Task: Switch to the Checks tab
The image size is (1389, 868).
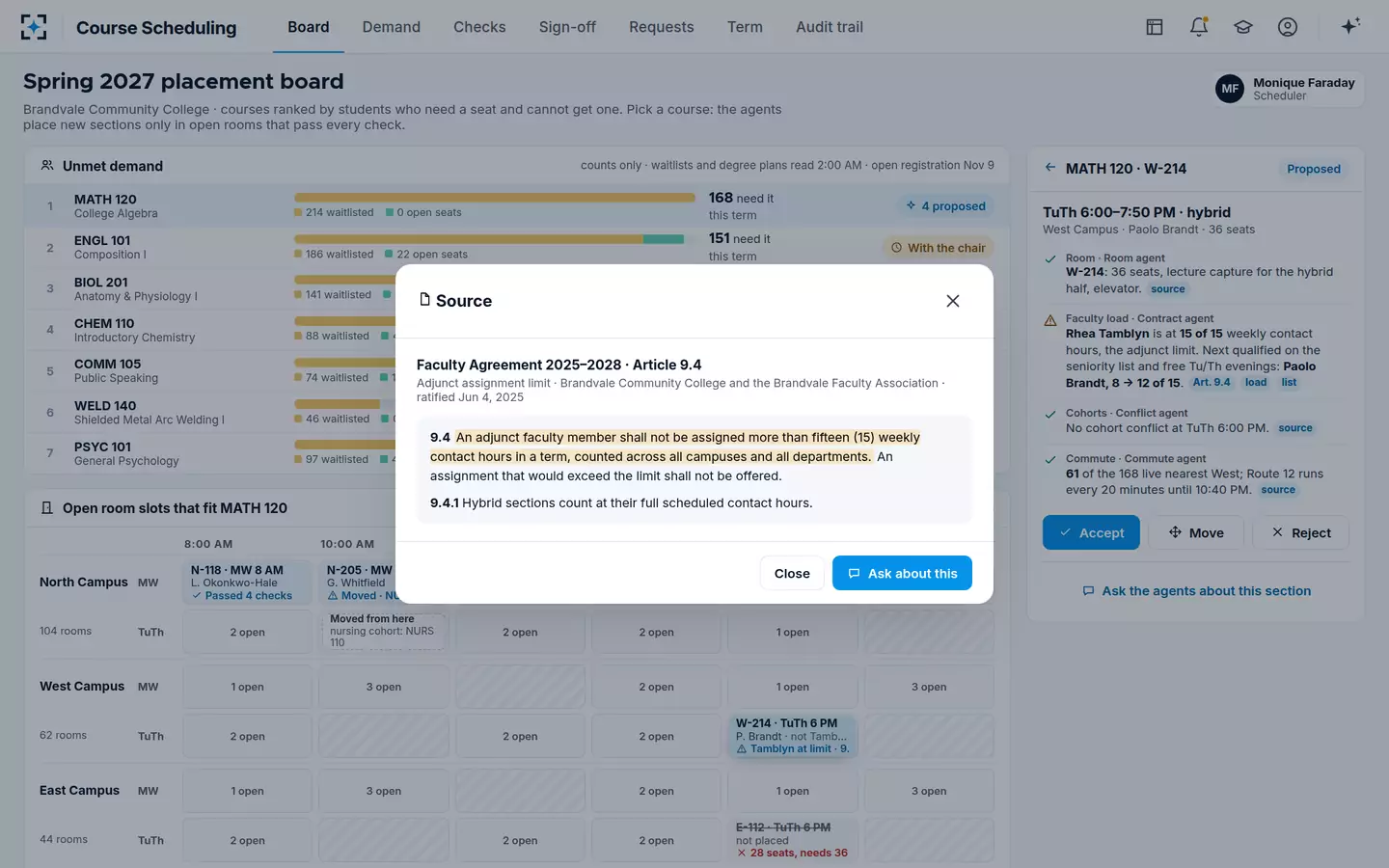Action: pyautogui.click(x=479, y=27)
